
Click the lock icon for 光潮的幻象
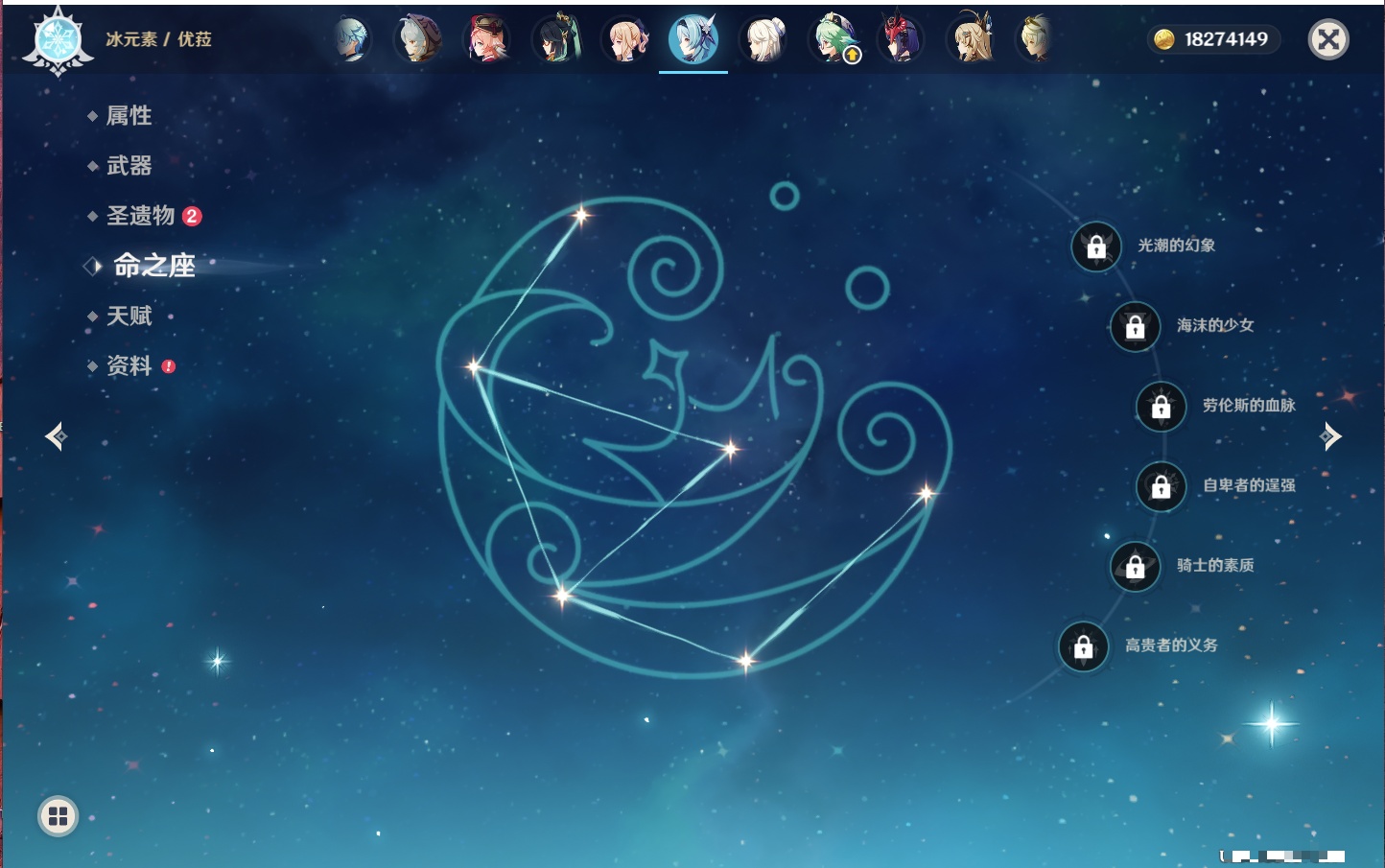1096,246
